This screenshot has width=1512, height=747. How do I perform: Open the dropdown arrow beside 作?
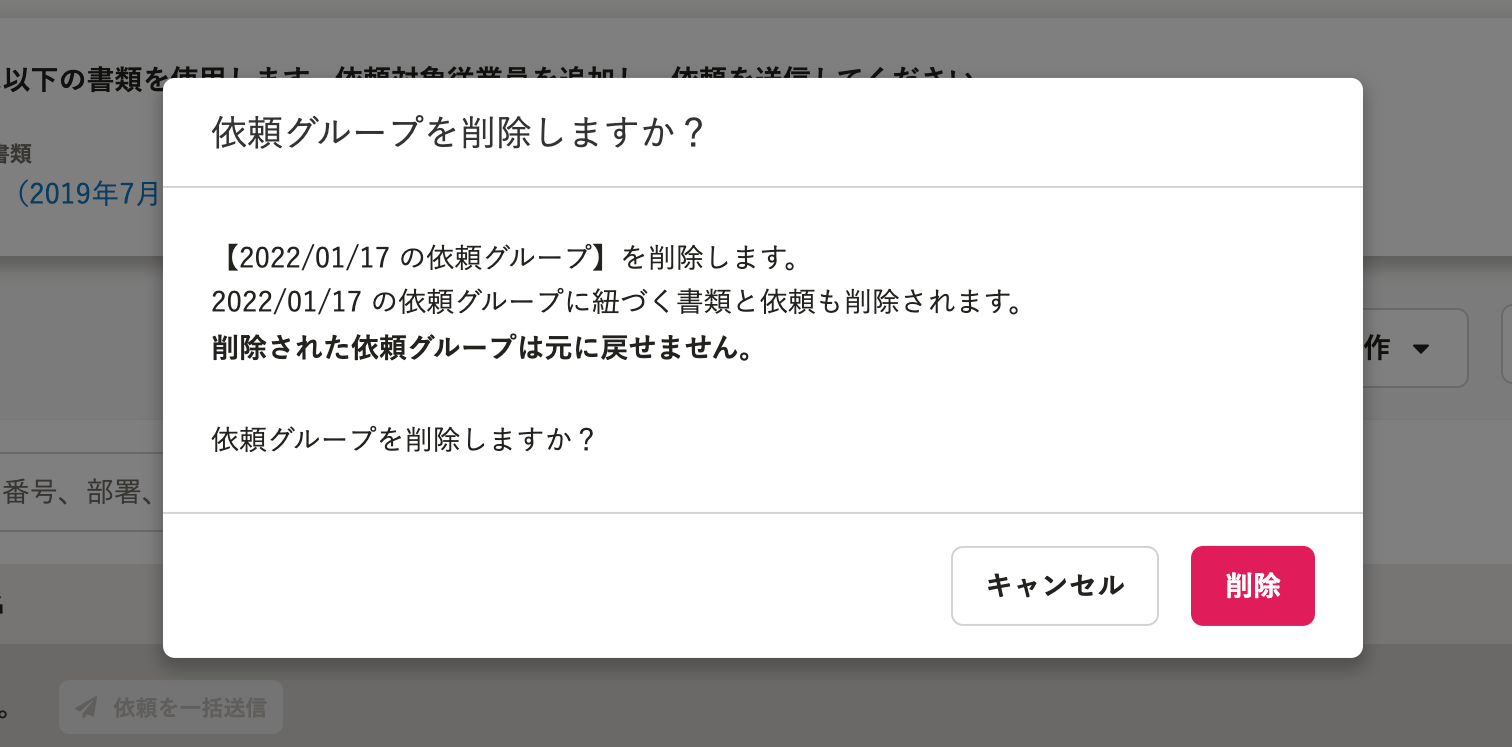click(1420, 349)
